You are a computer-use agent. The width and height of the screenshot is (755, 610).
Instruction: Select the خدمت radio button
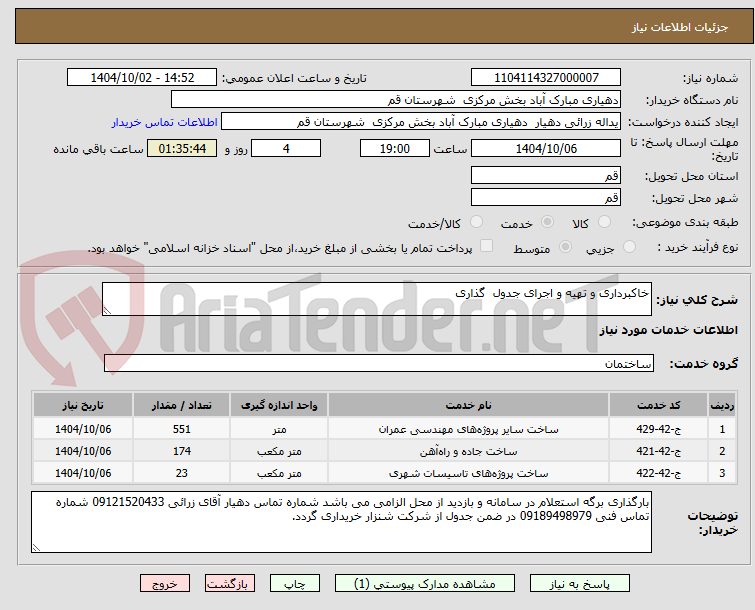pos(547,222)
